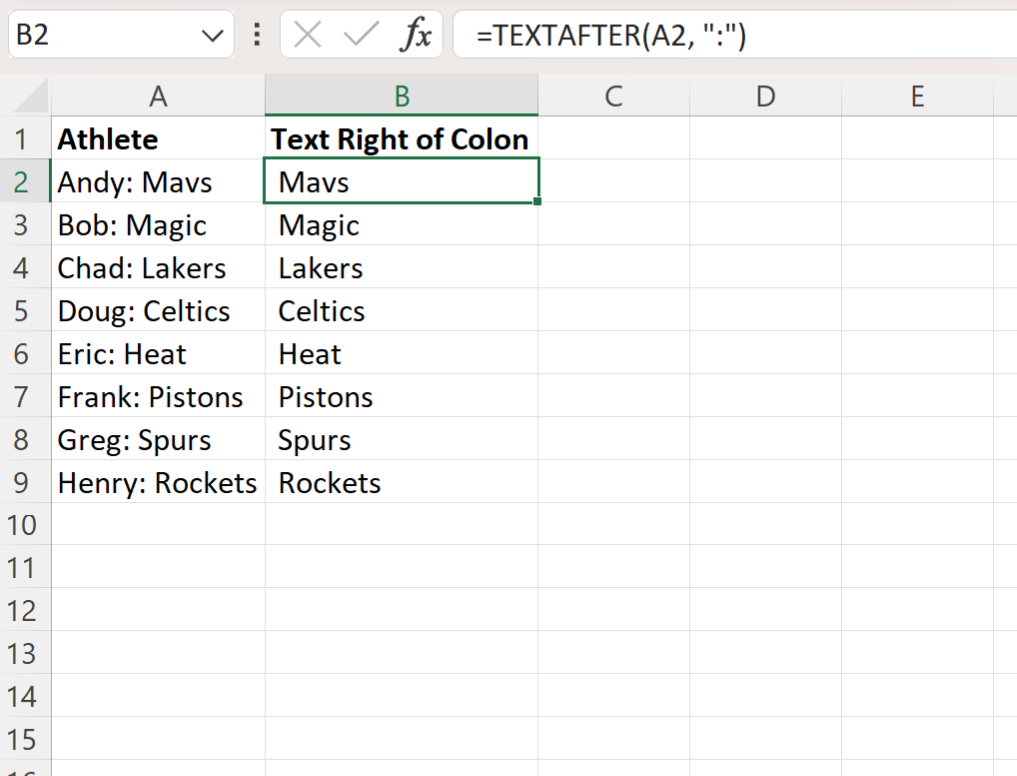Image resolution: width=1017 pixels, height=776 pixels.
Task: Click the Name Box showing B2
Action: [100, 33]
